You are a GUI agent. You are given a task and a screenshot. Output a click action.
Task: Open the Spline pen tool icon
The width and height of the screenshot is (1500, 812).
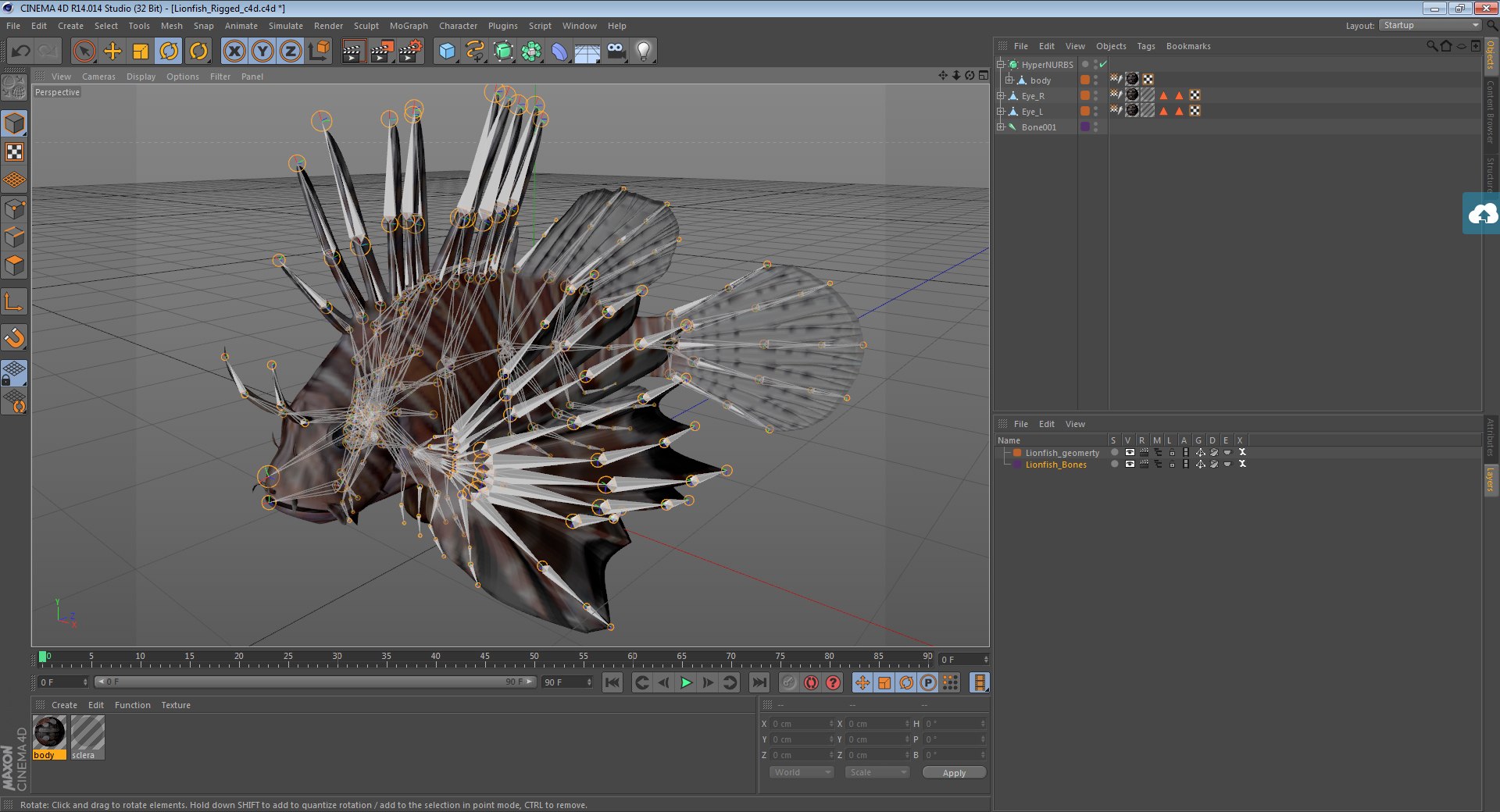point(475,52)
